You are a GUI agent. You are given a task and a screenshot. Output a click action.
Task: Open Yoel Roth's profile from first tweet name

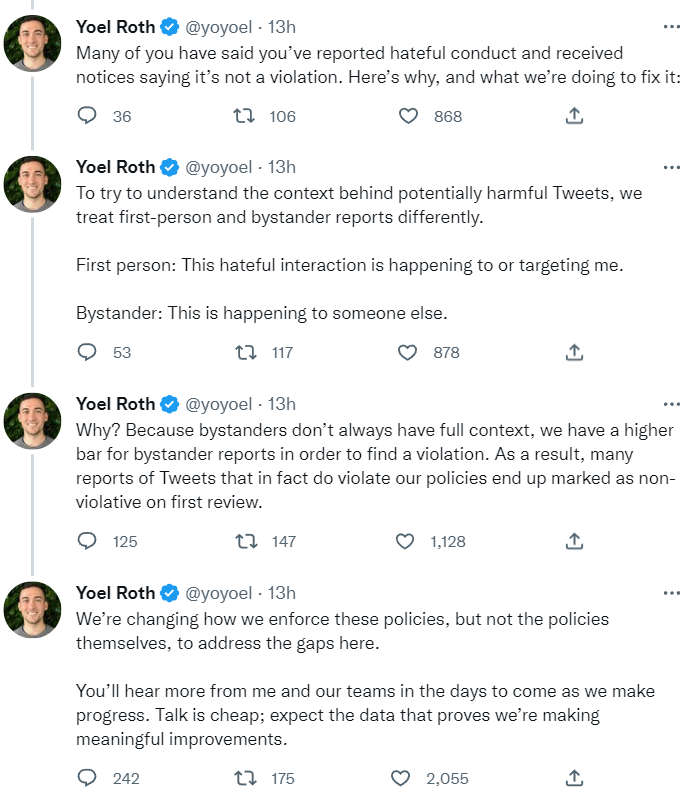click(x=116, y=27)
